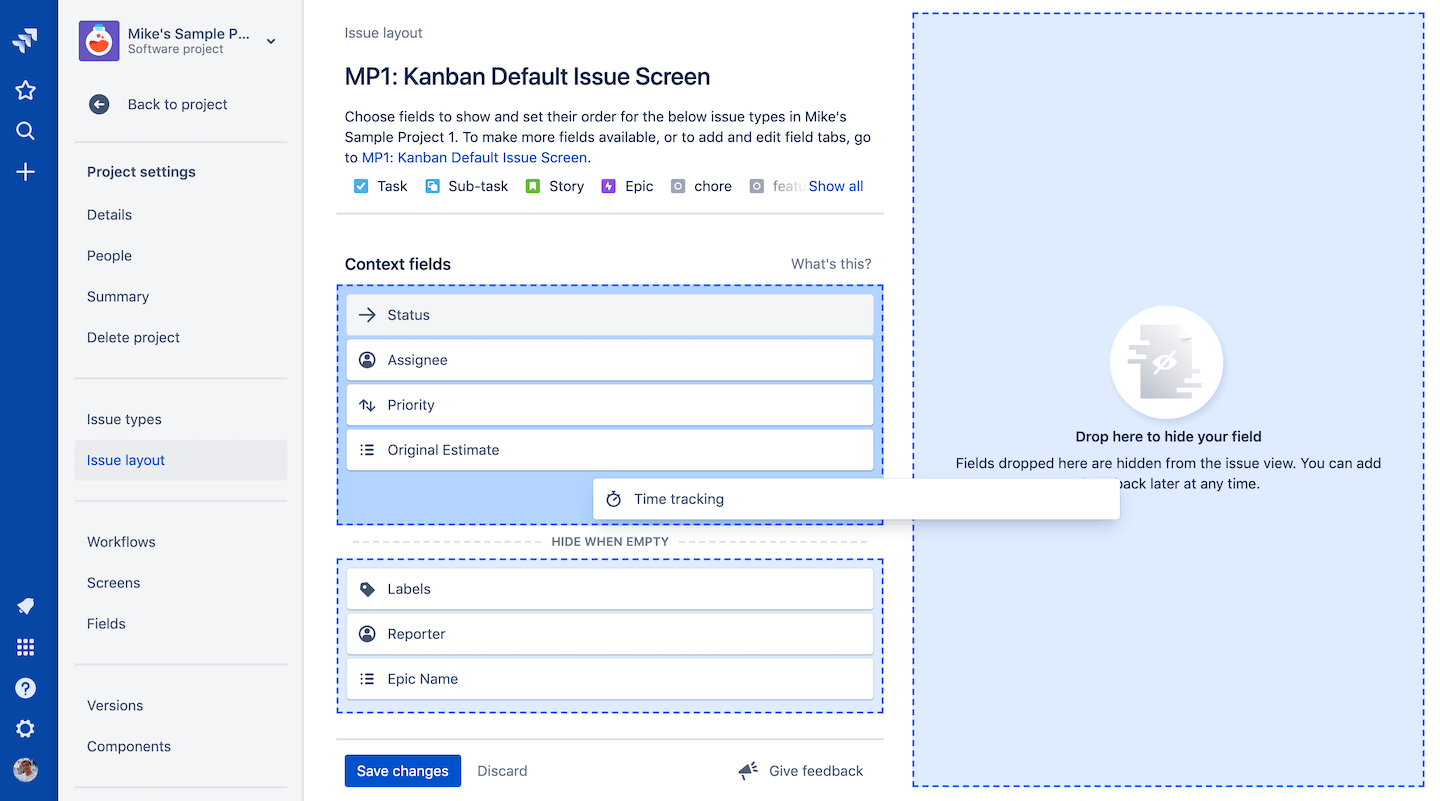Open What's this? help for context fields
Screen dimensions: 1440x801
pyautogui.click(x=830, y=264)
